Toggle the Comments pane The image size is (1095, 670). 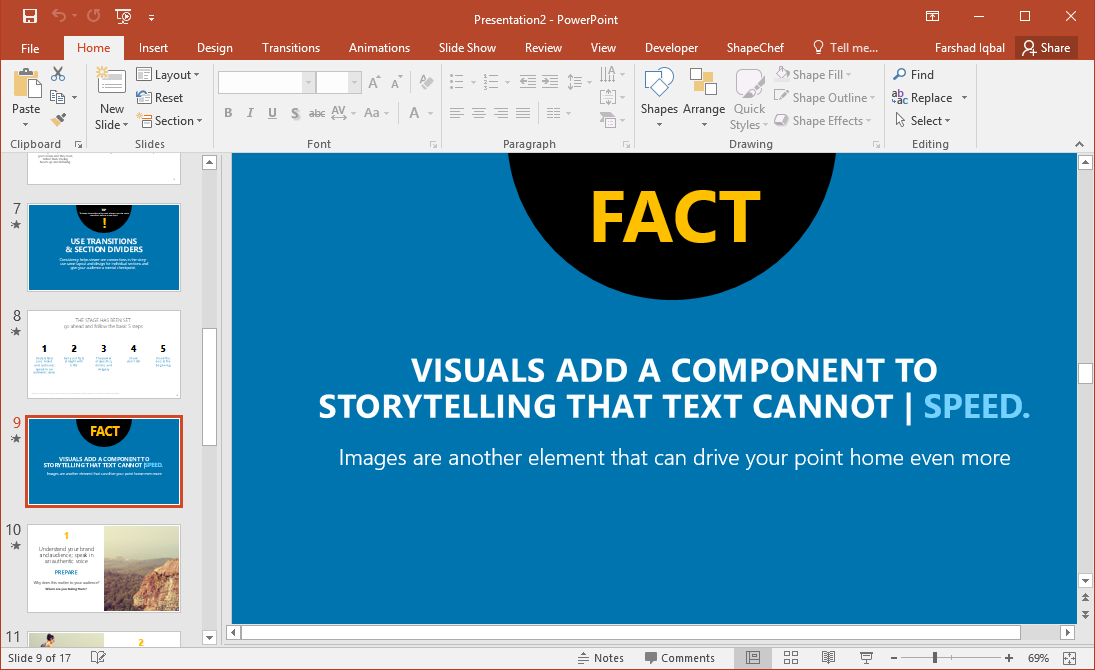coord(679,658)
